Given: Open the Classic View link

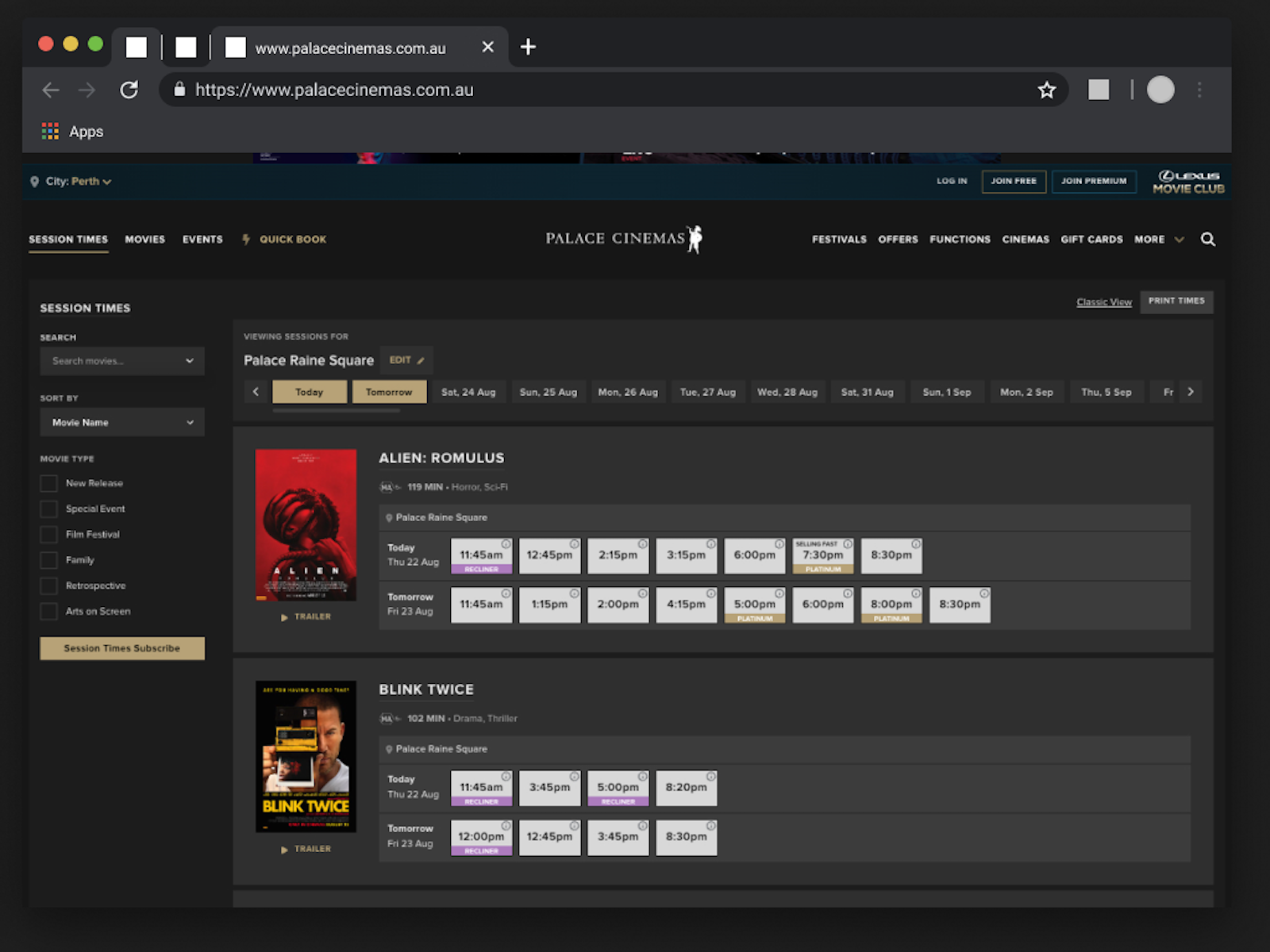Looking at the screenshot, I should [x=1104, y=302].
